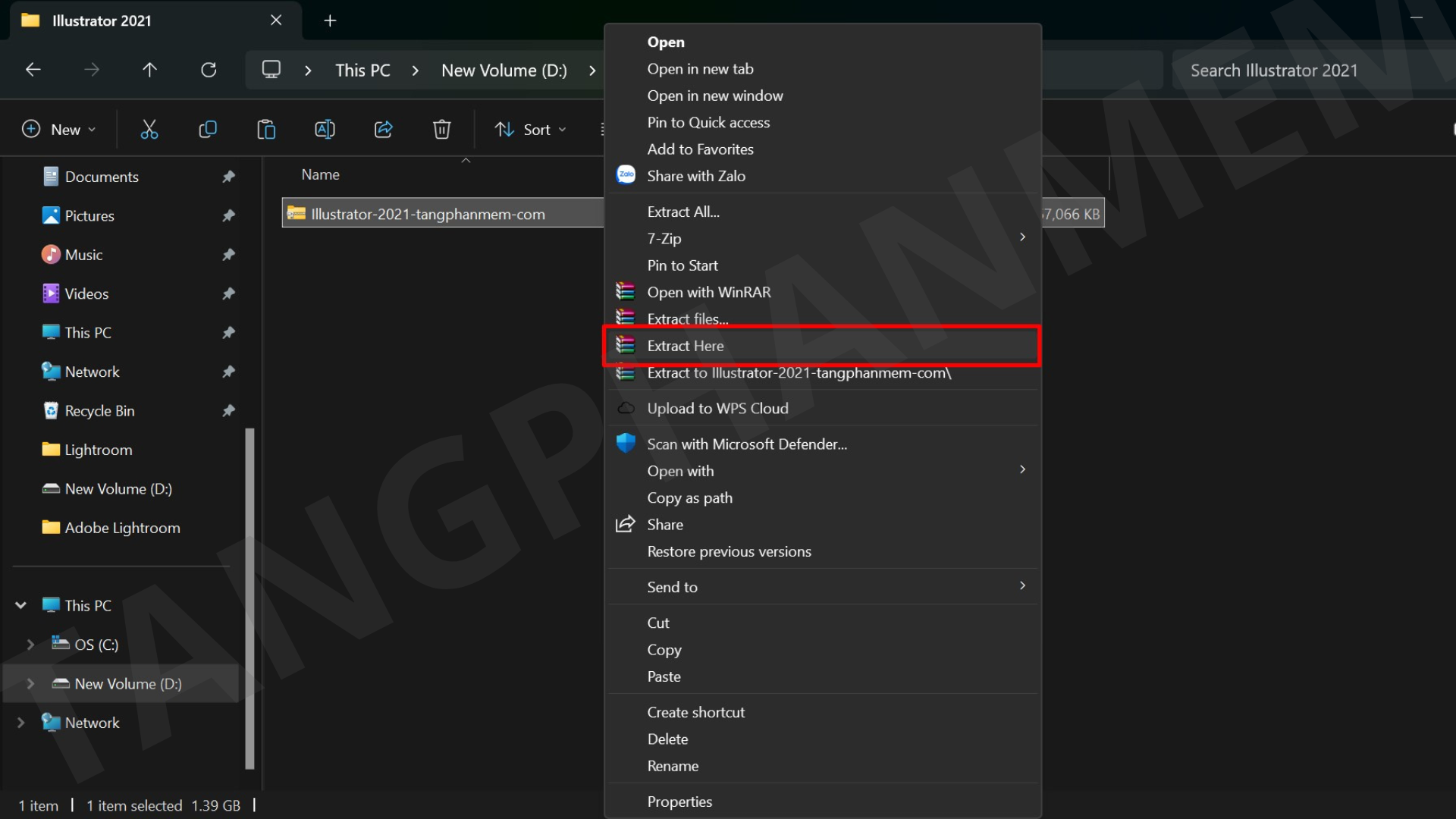Click Create shortcut entry
The image size is (1456, 819).
(822, 712)
